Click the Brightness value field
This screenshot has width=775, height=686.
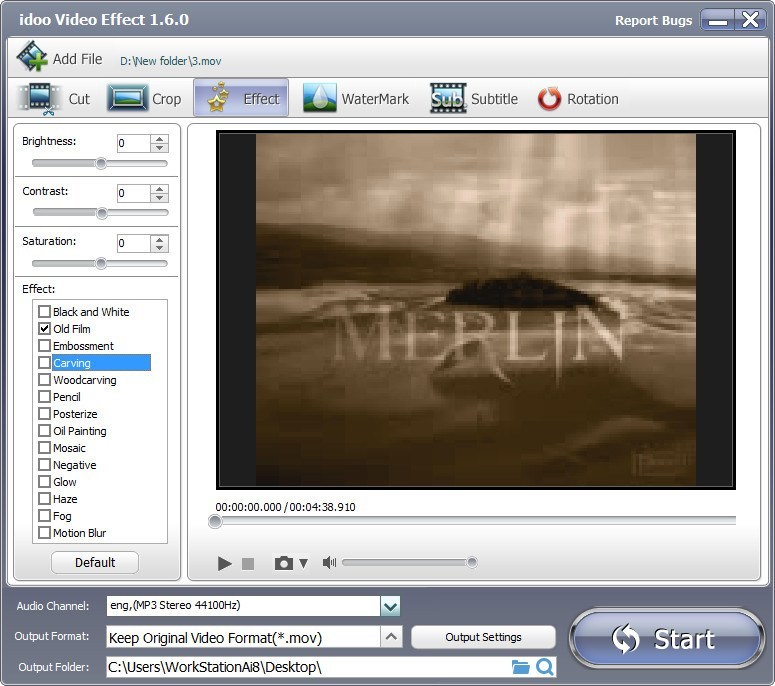133,143
